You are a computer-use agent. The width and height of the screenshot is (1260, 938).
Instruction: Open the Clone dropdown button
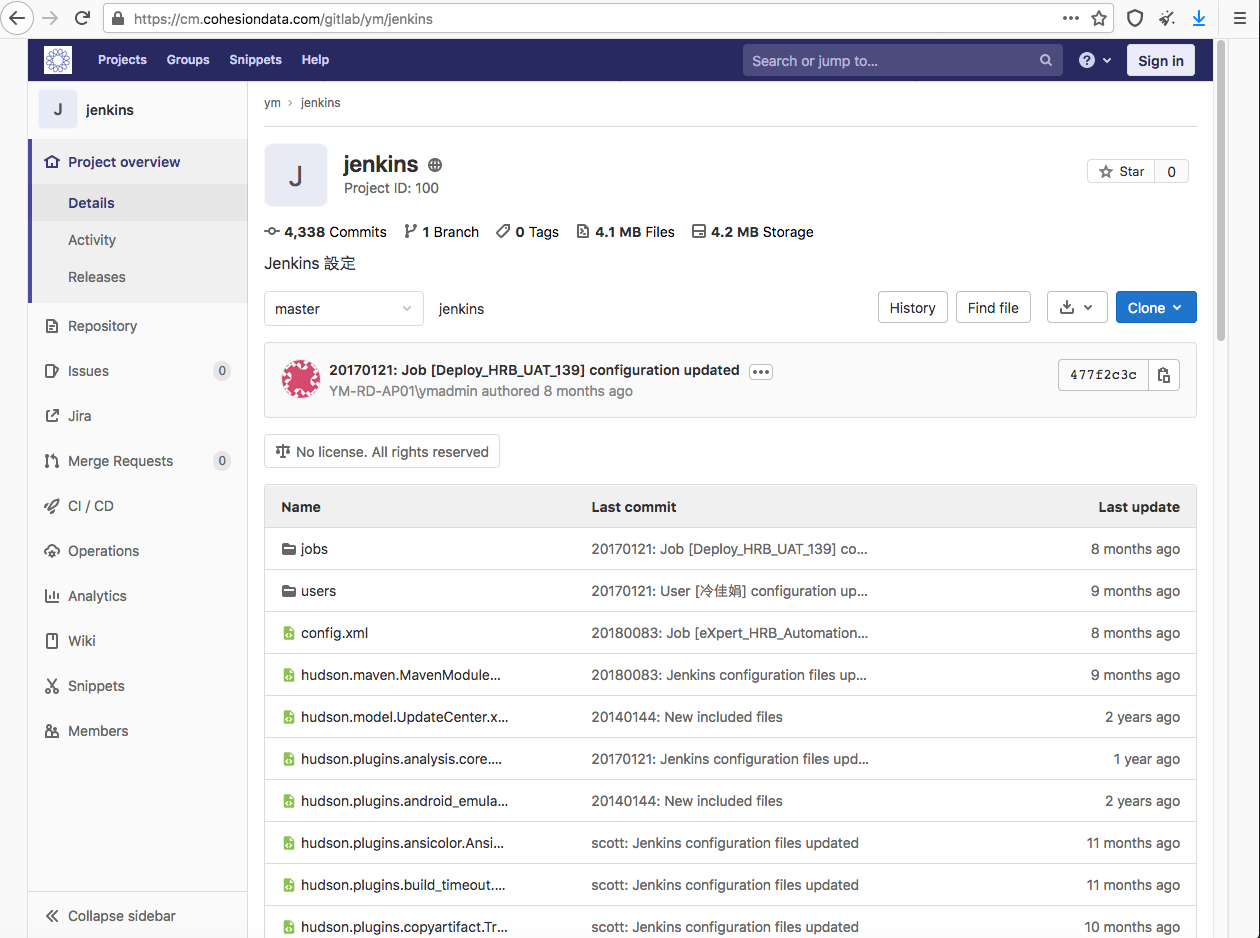pos(1156,308)
